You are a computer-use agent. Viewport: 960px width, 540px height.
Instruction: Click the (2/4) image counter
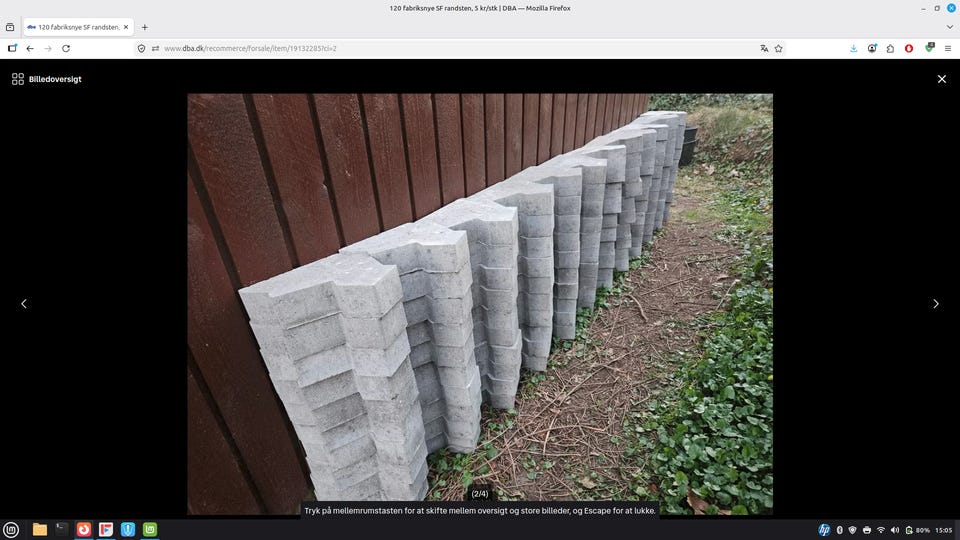pyautogui.click(x=480, y=493)
